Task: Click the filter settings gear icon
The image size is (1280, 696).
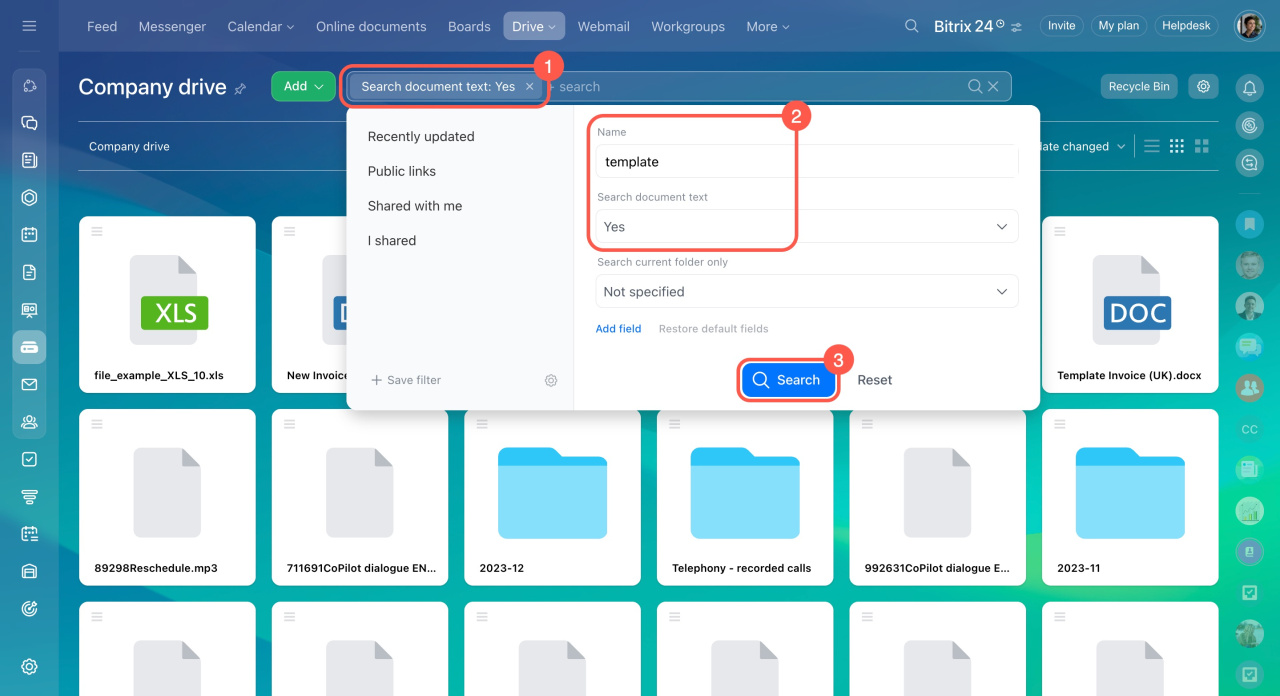Action: click(551, 380)
